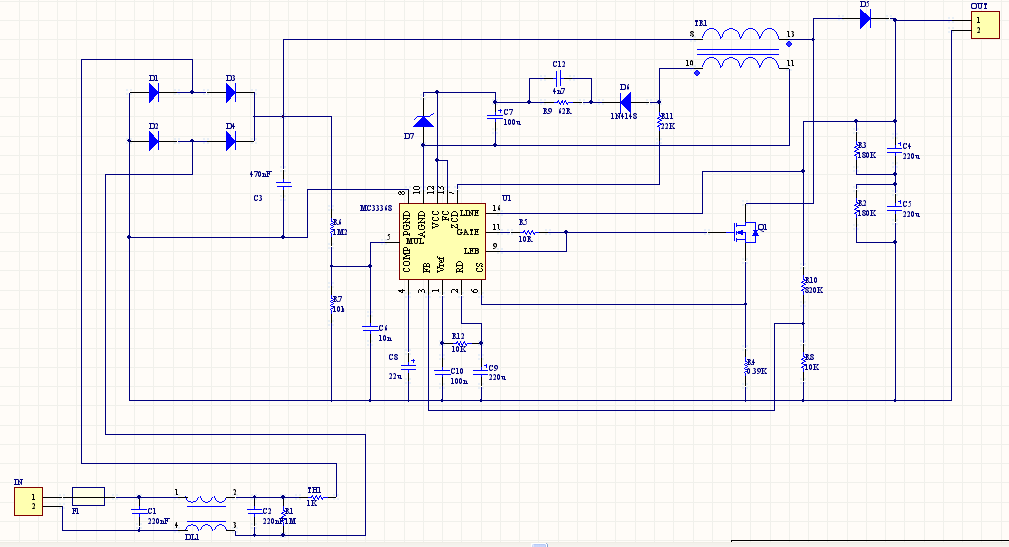Select MOSFET Q1 symbol

click(x=746, y=232)
